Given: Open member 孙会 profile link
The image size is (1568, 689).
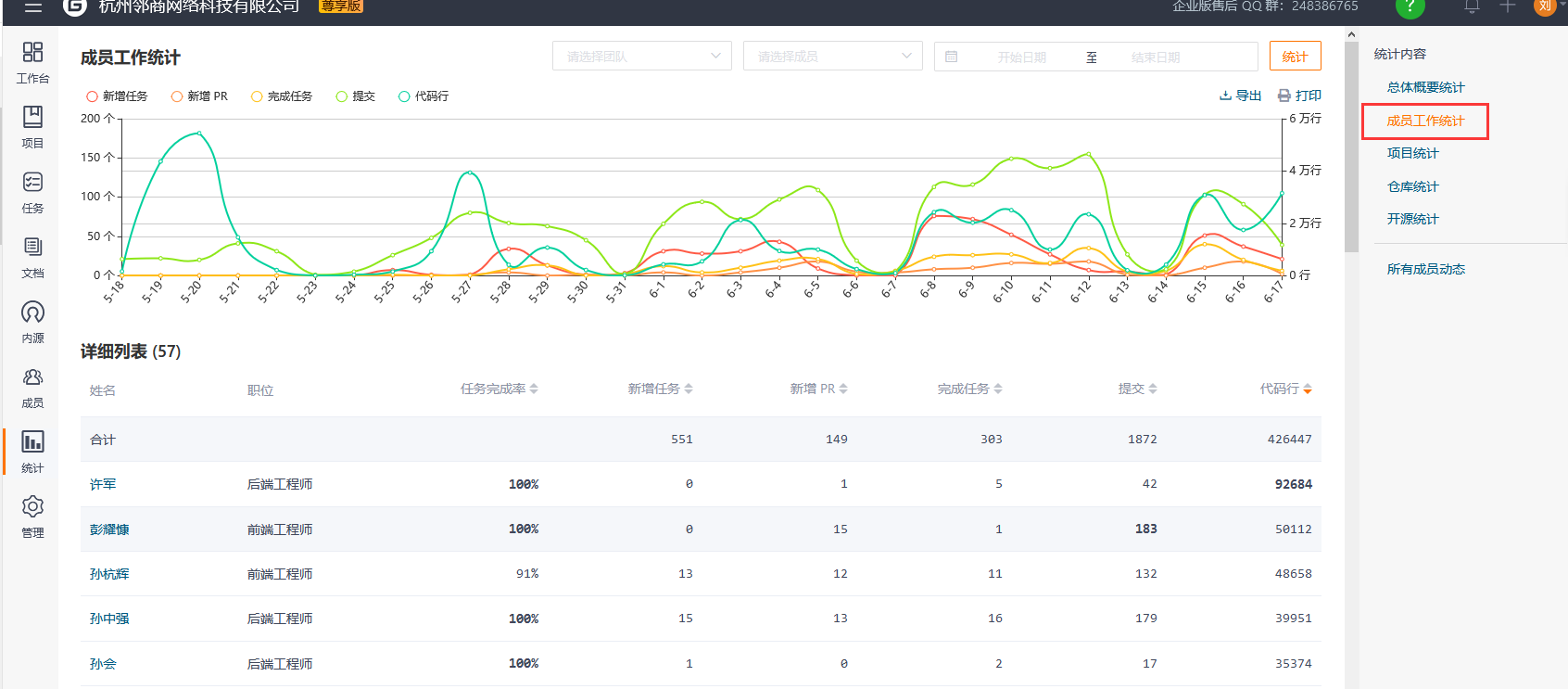Looking at the screenshot, I should (x=103, y=664).
